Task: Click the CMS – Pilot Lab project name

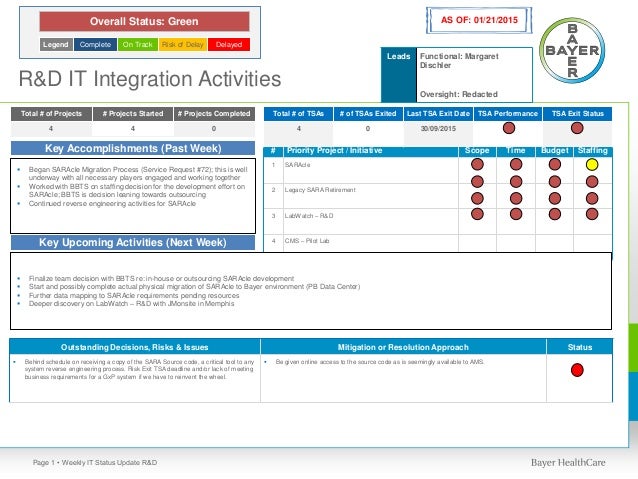Action: pos(307,241)
